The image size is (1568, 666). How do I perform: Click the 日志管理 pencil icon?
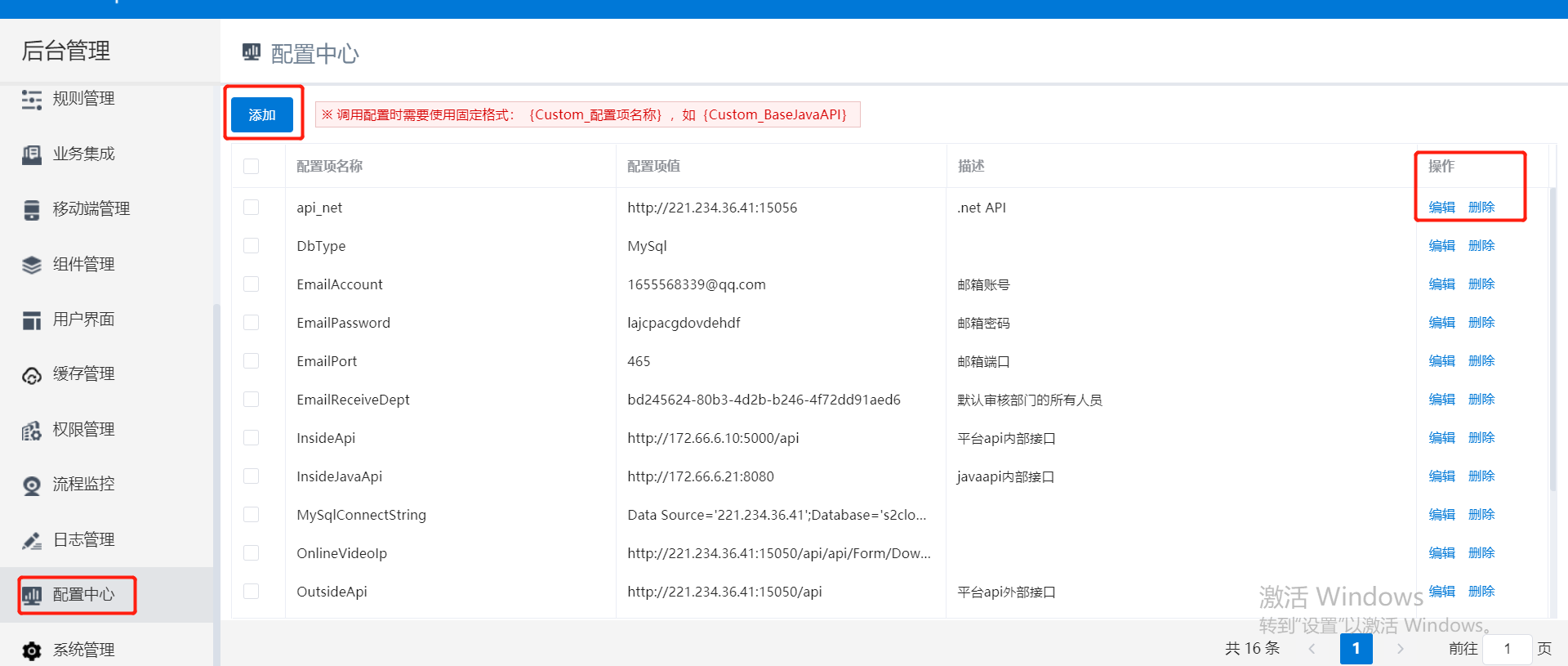tap(32, 541)
